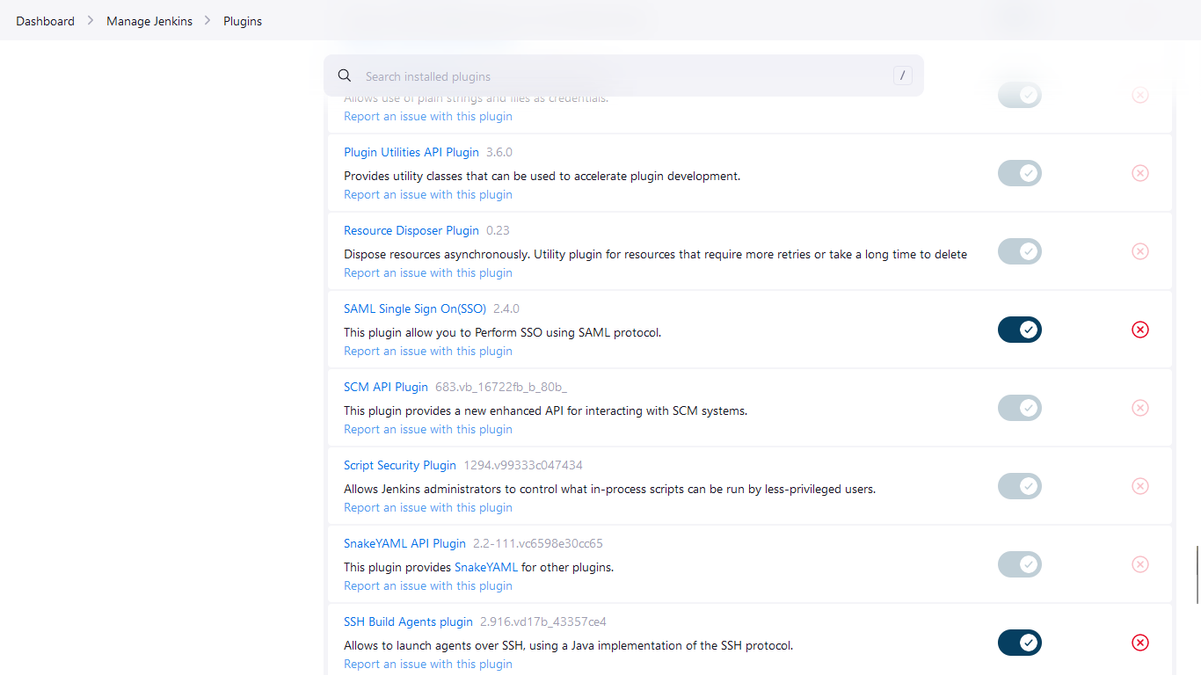Open the Plugin Utilities API Plugin link
1201x675 pixels.
pos(411,152)
